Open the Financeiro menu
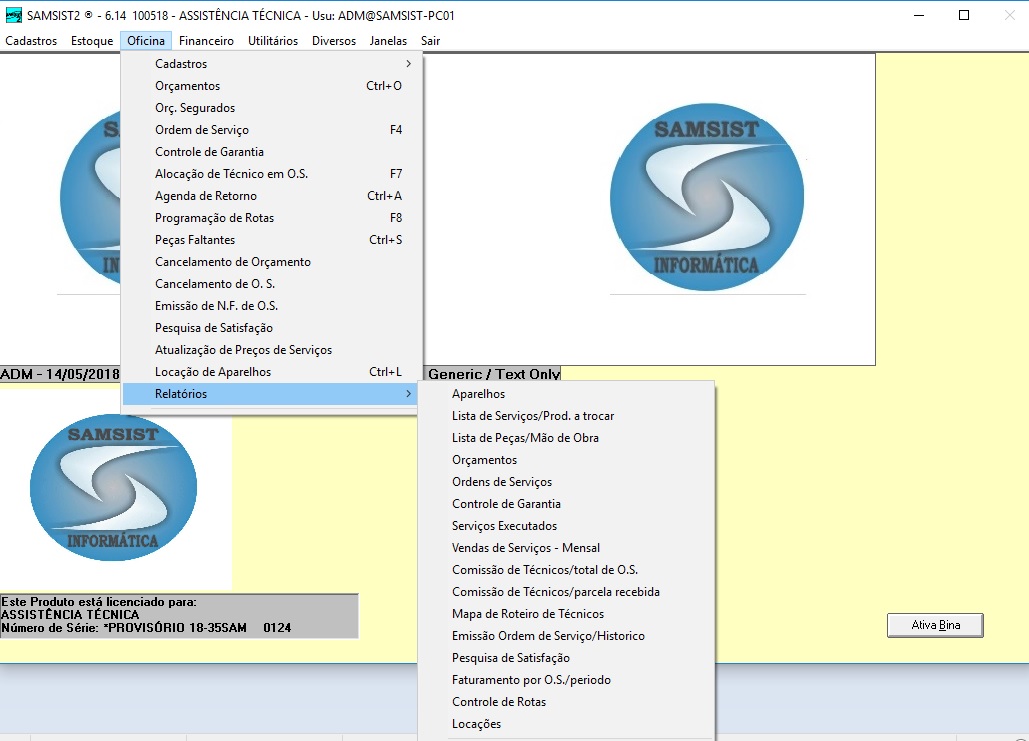This screenshot has height=741, width=1029. pos(206,41)
